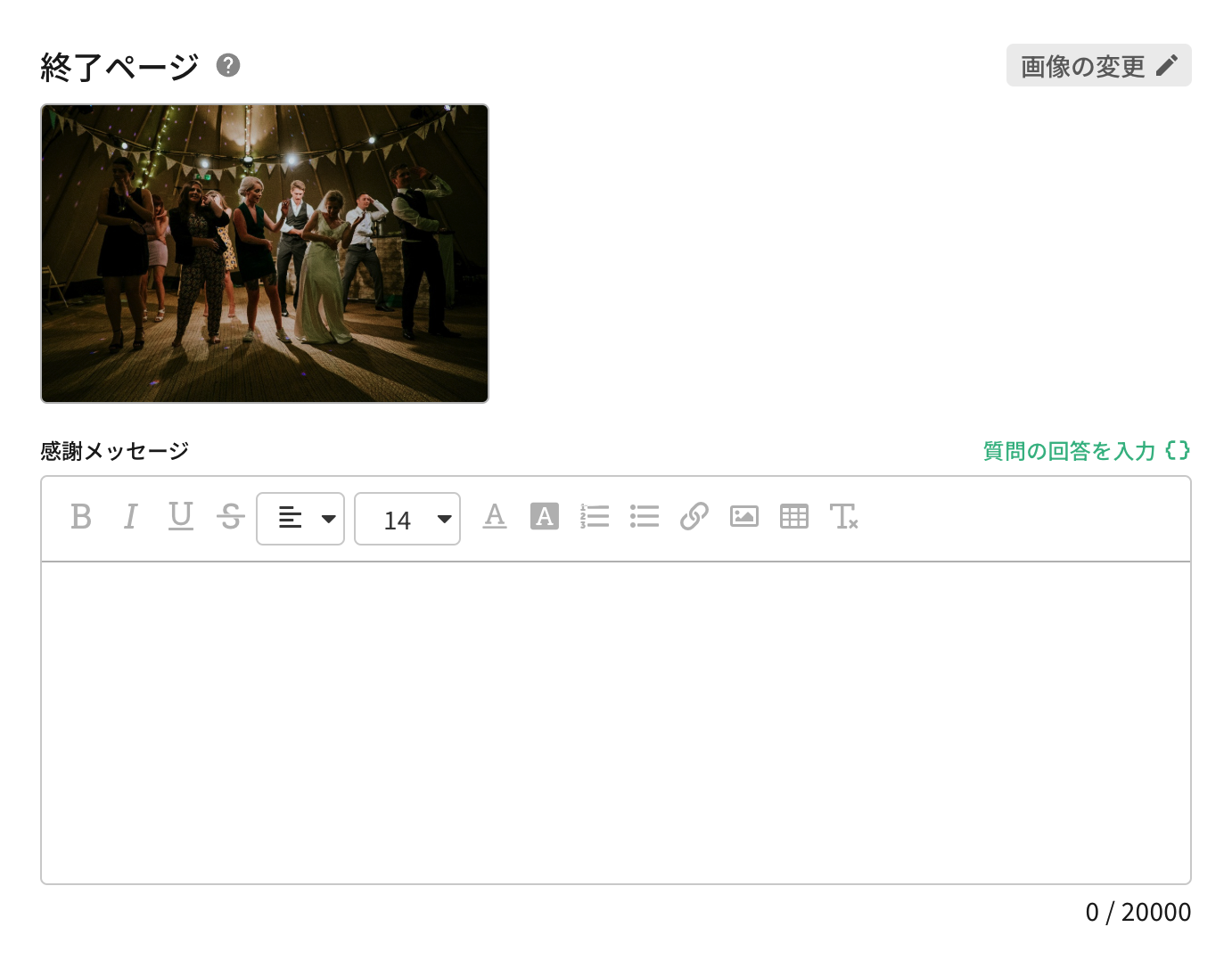Insert an image into the message
Viewport: 1232px width, 968px height.
(x=744, y=517)
